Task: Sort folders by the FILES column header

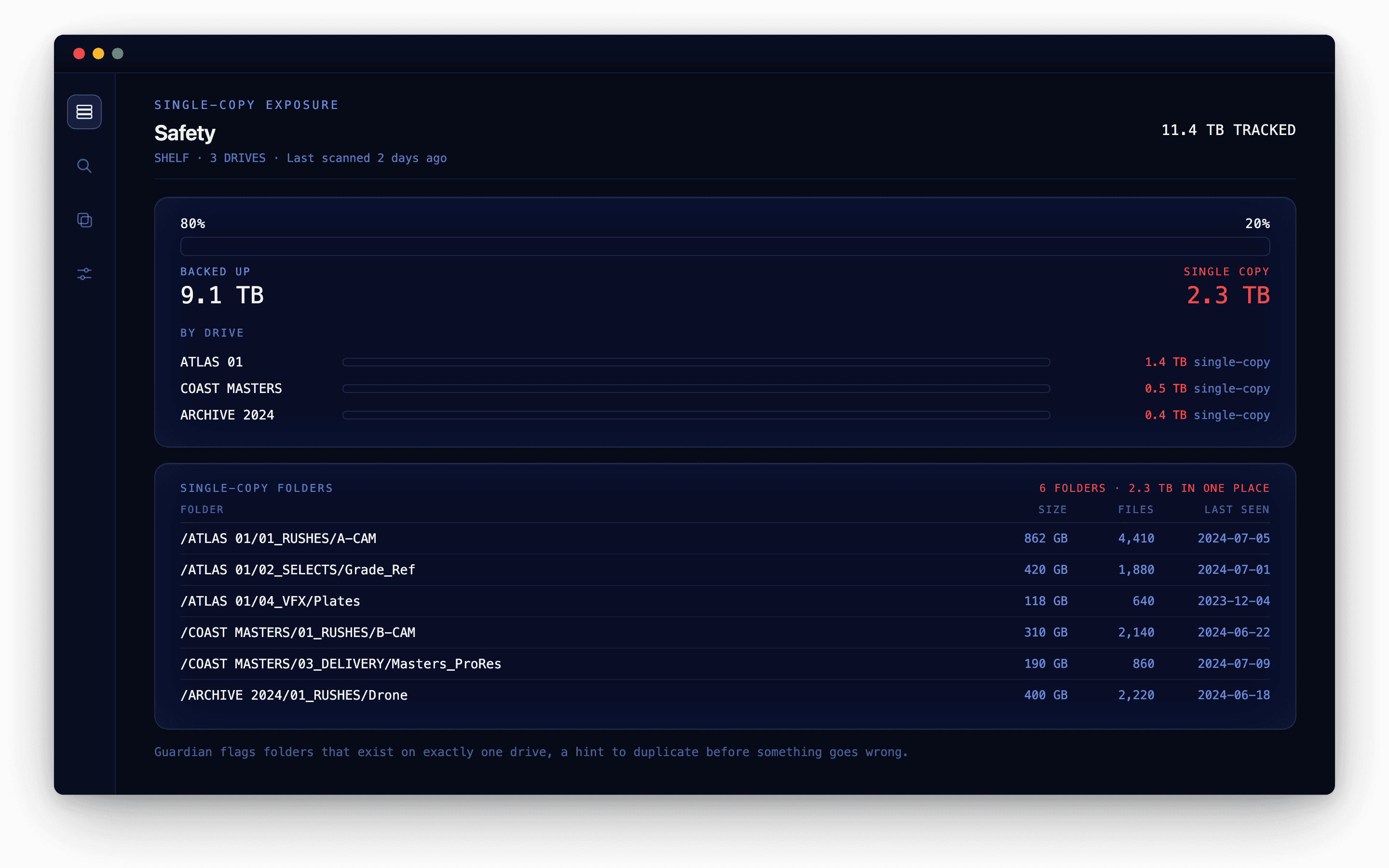Action: [x=1135, y=510]
